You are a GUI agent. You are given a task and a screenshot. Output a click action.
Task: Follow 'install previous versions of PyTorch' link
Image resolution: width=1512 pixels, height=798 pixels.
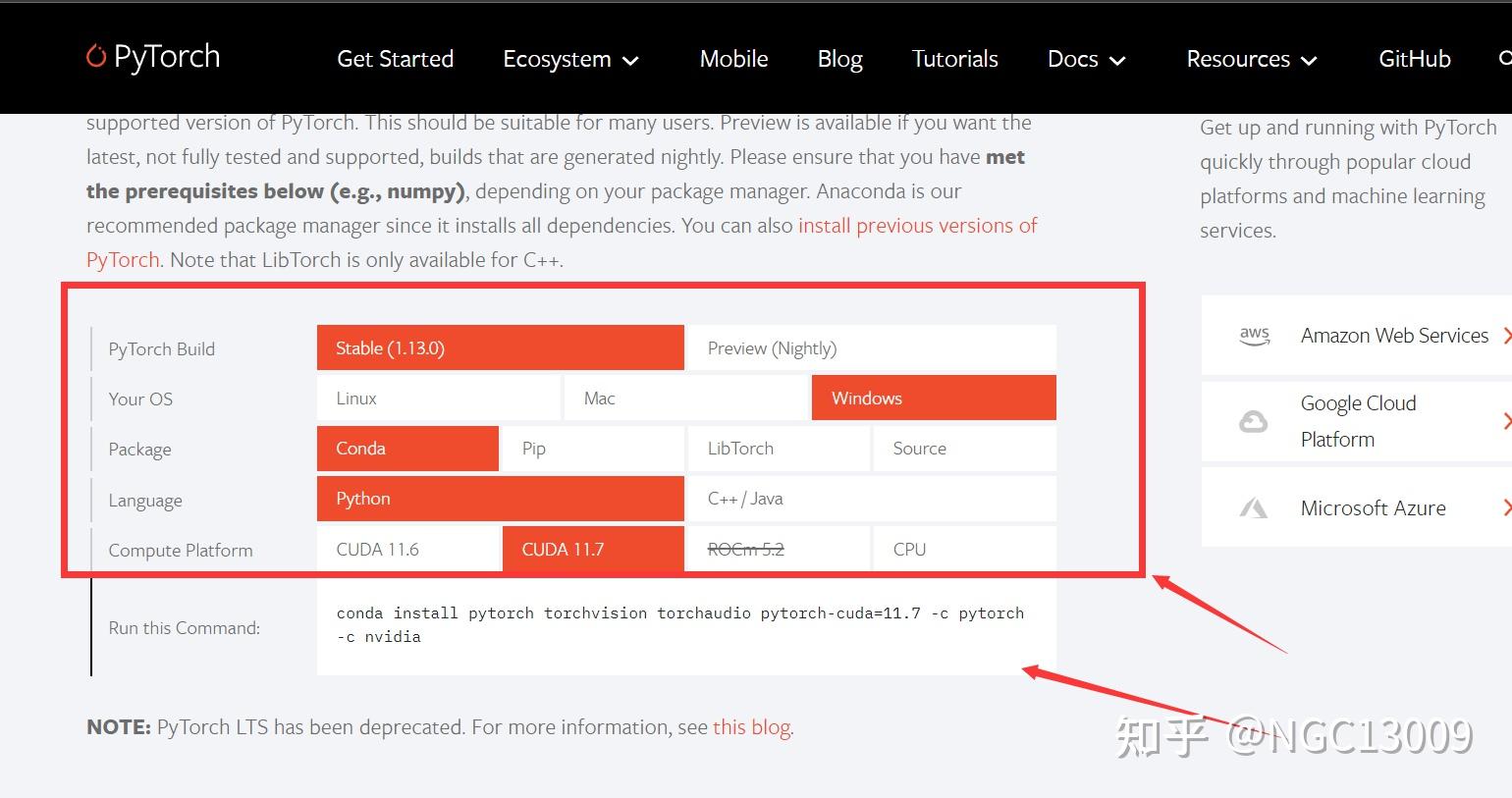click(917, 226)
